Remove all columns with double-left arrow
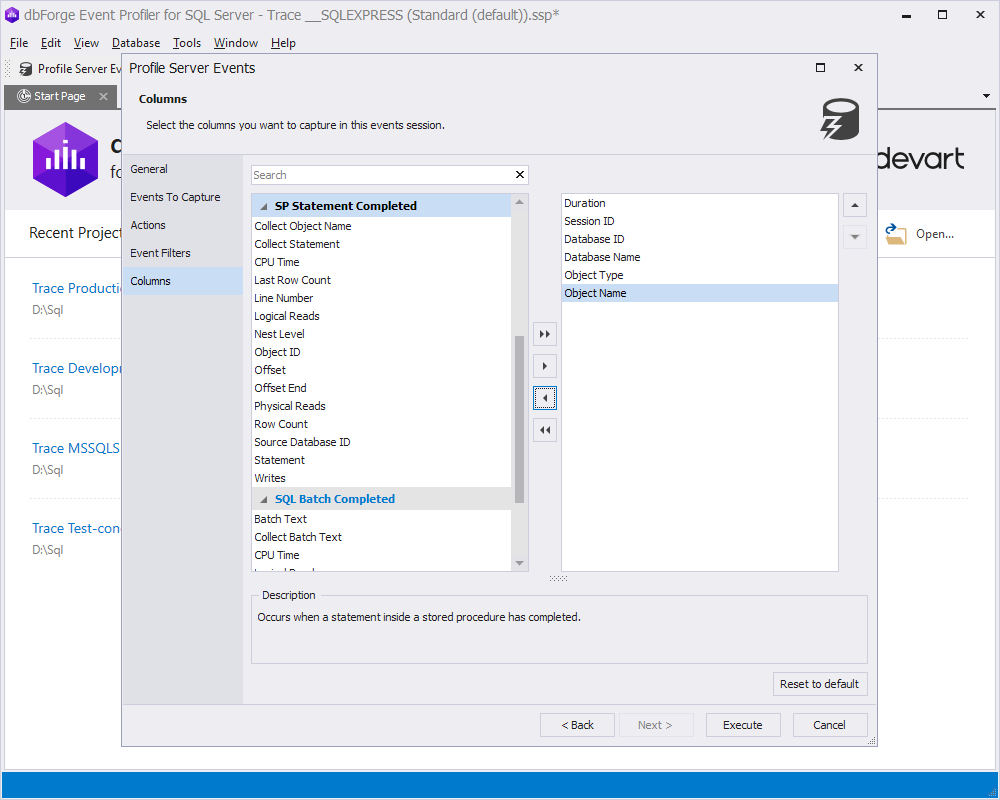 pyautogui.click(x=545, y=430)
